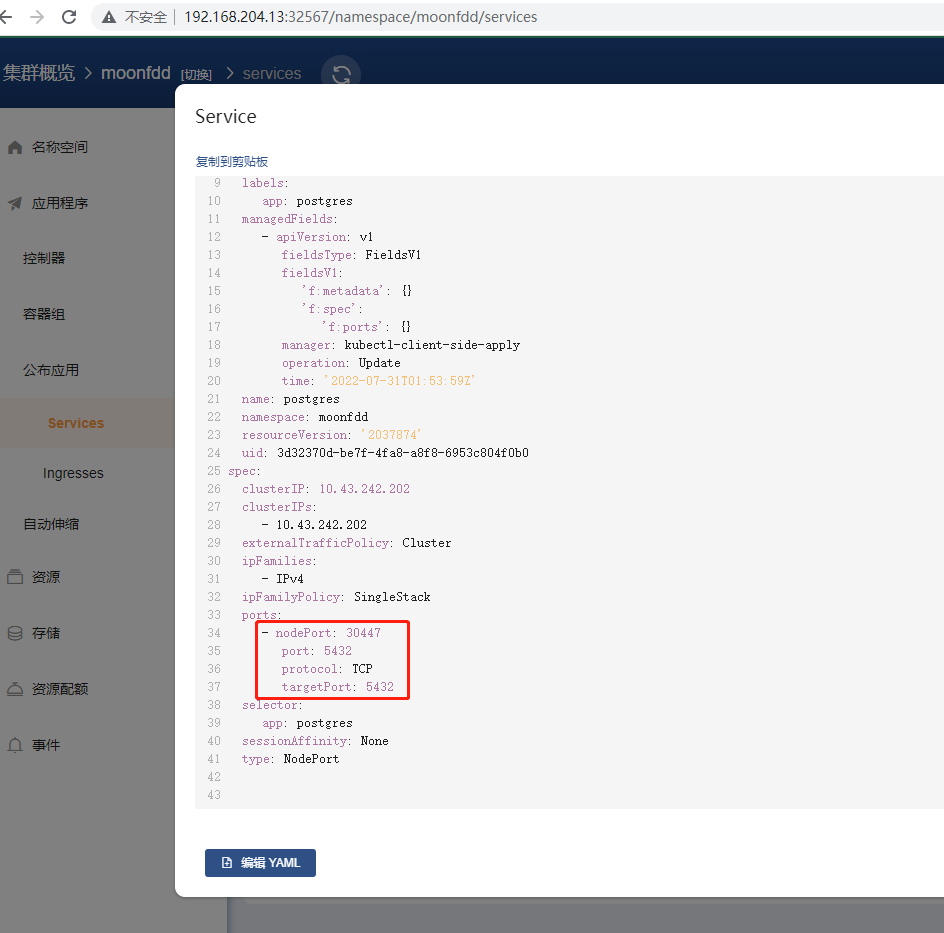Click the home icon beside 名称空间
This screenshot has height=933, width=944.
coord(14,146)
